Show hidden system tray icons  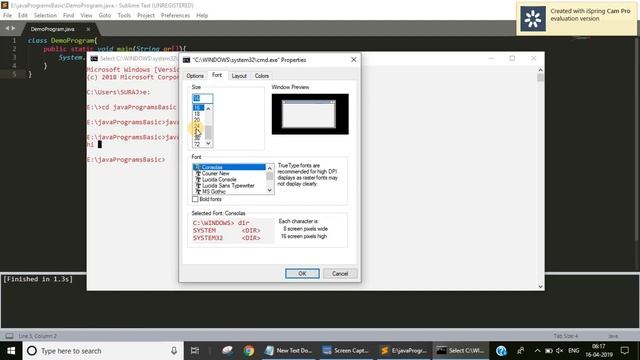click(537, 351)
